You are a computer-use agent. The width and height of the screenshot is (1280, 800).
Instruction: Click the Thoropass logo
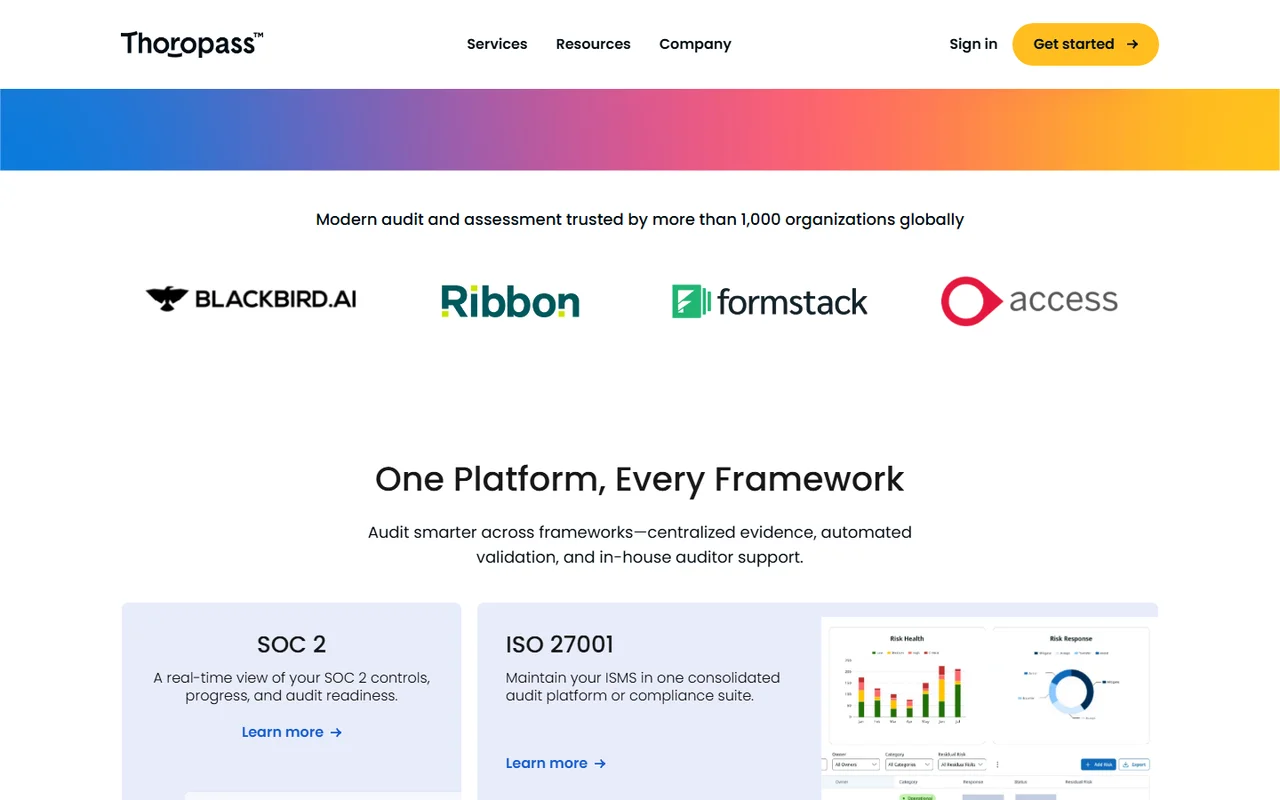pos(192,44)
